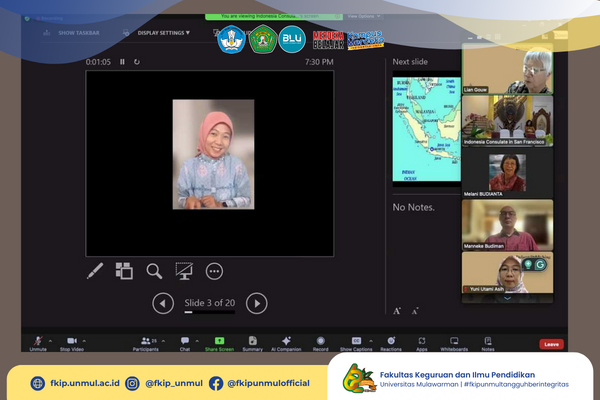Unmute the microphone
Image resolution: width=600 pixels, height=400 pixels.
tap(38, 342)
